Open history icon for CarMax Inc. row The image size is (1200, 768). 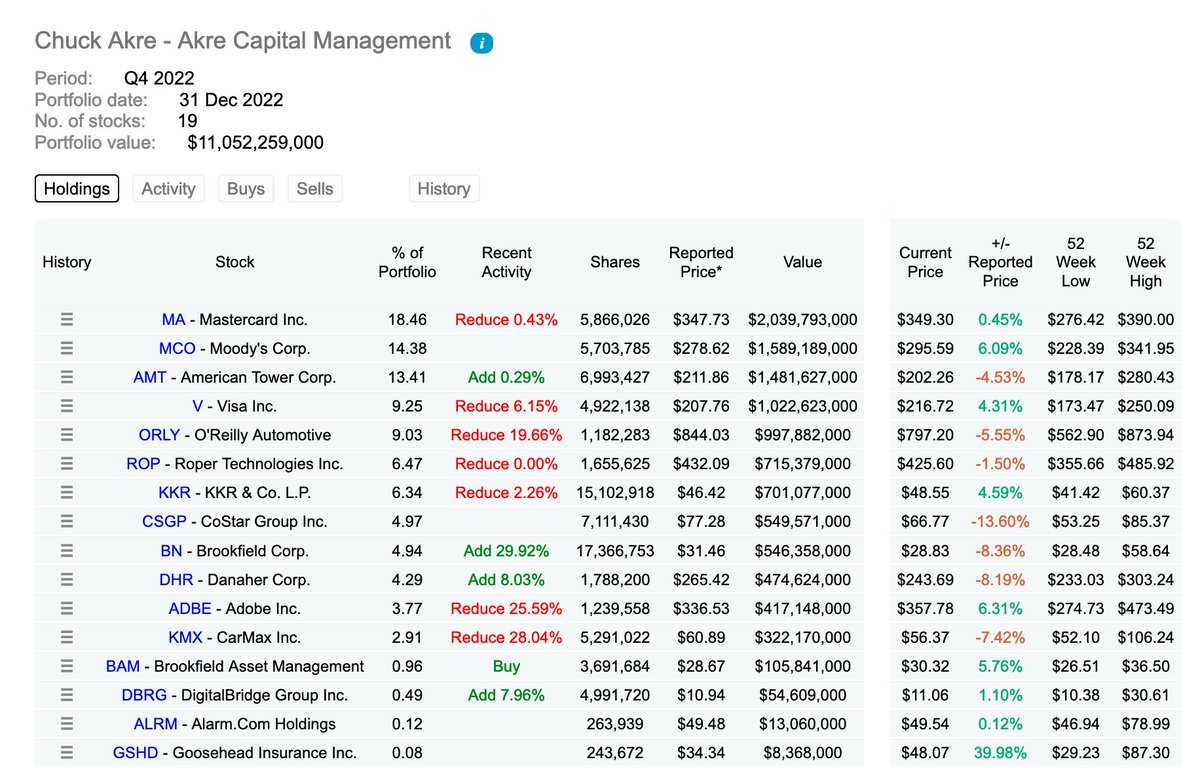[x=67, y=637]
